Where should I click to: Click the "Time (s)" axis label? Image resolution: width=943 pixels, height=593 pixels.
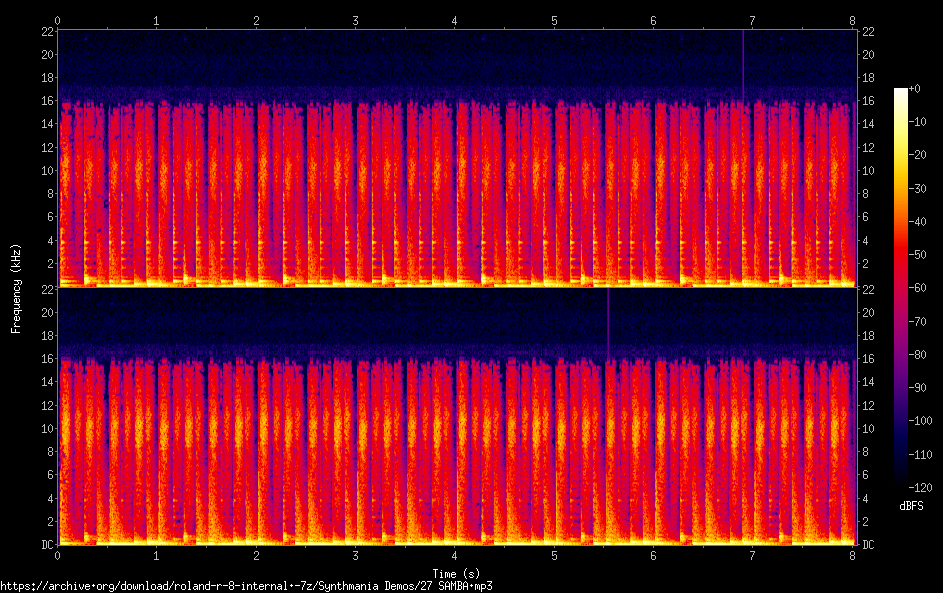coord(456,574)
